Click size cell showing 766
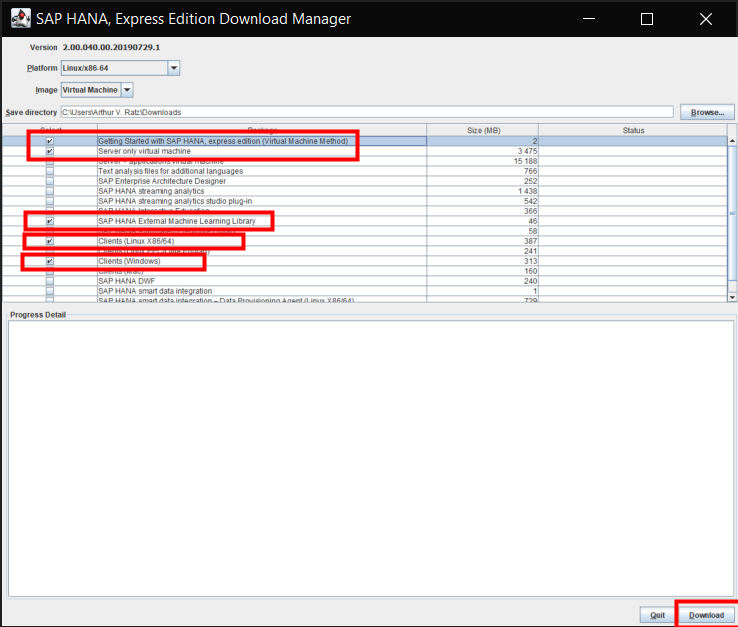 point(482,171)
